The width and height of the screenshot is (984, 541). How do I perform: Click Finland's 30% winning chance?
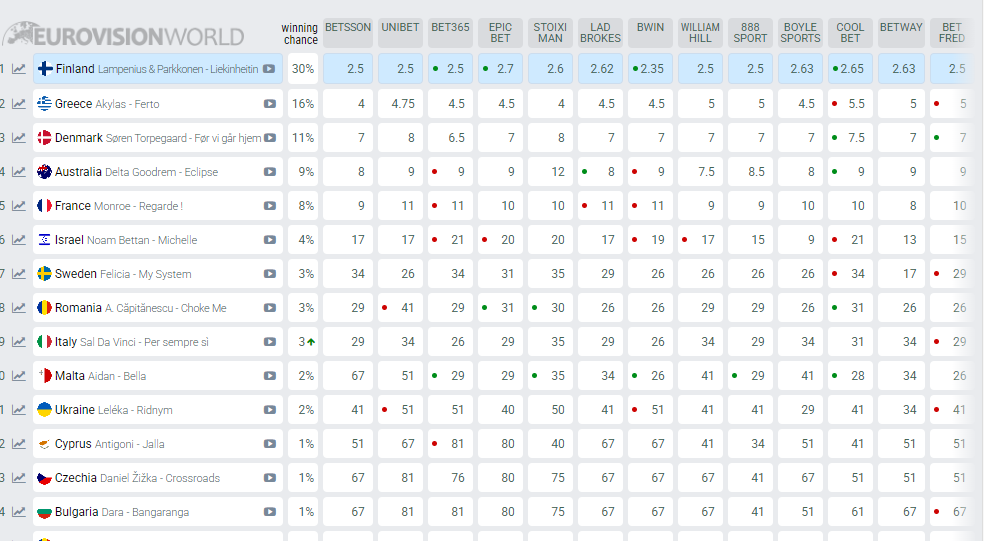tap(303, 69)
